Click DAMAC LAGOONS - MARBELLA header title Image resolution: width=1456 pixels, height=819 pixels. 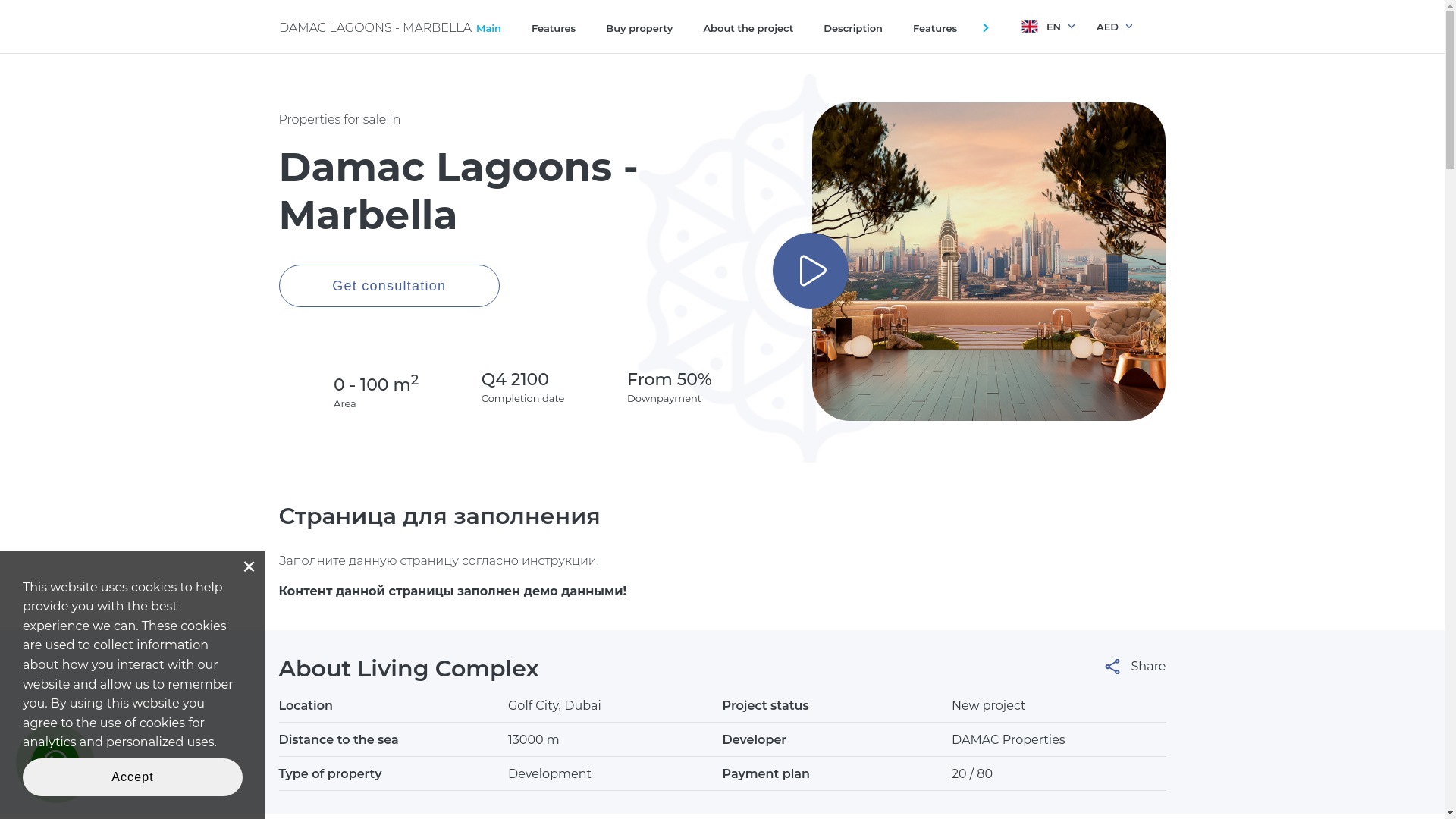click(x=375, y=27)
